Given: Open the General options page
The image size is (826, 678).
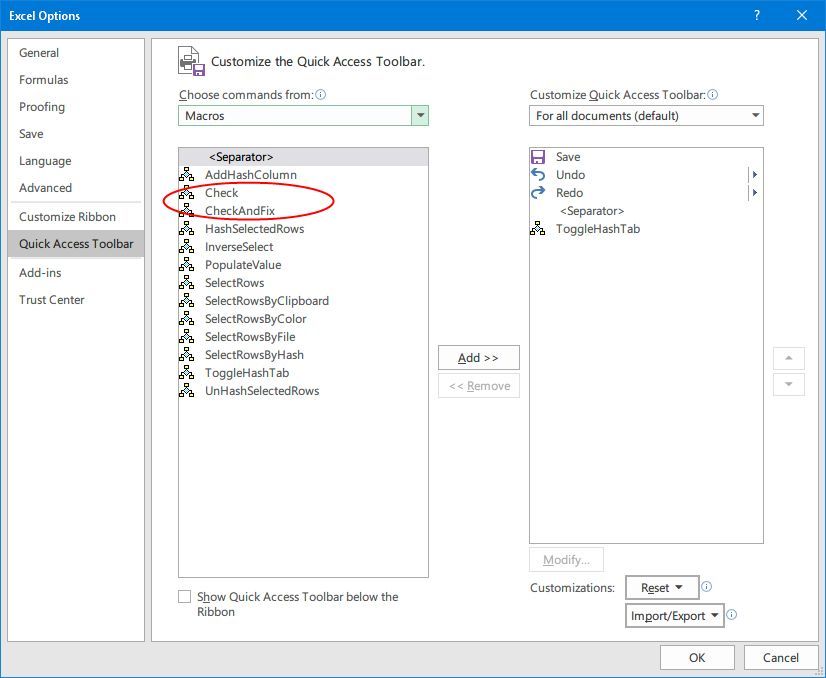Looking at the screenshot, I should point(76,53).
